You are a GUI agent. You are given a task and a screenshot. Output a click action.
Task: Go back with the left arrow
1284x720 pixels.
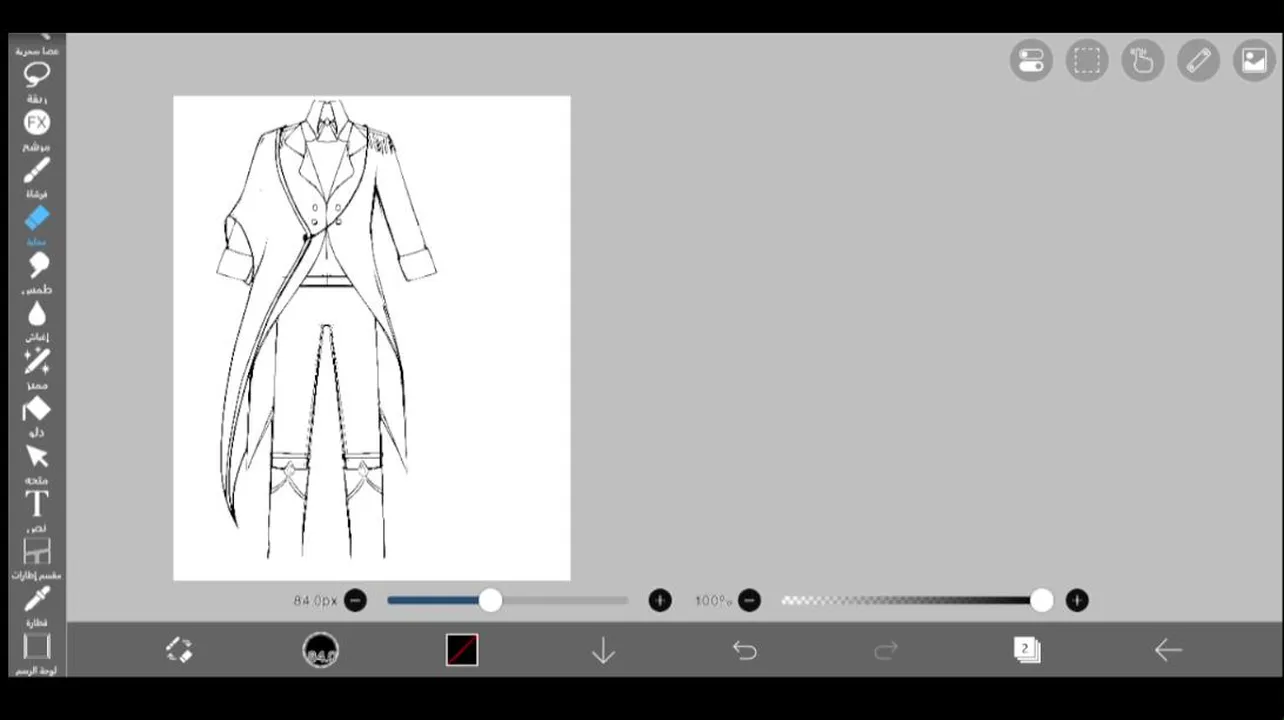point(1168,651)
